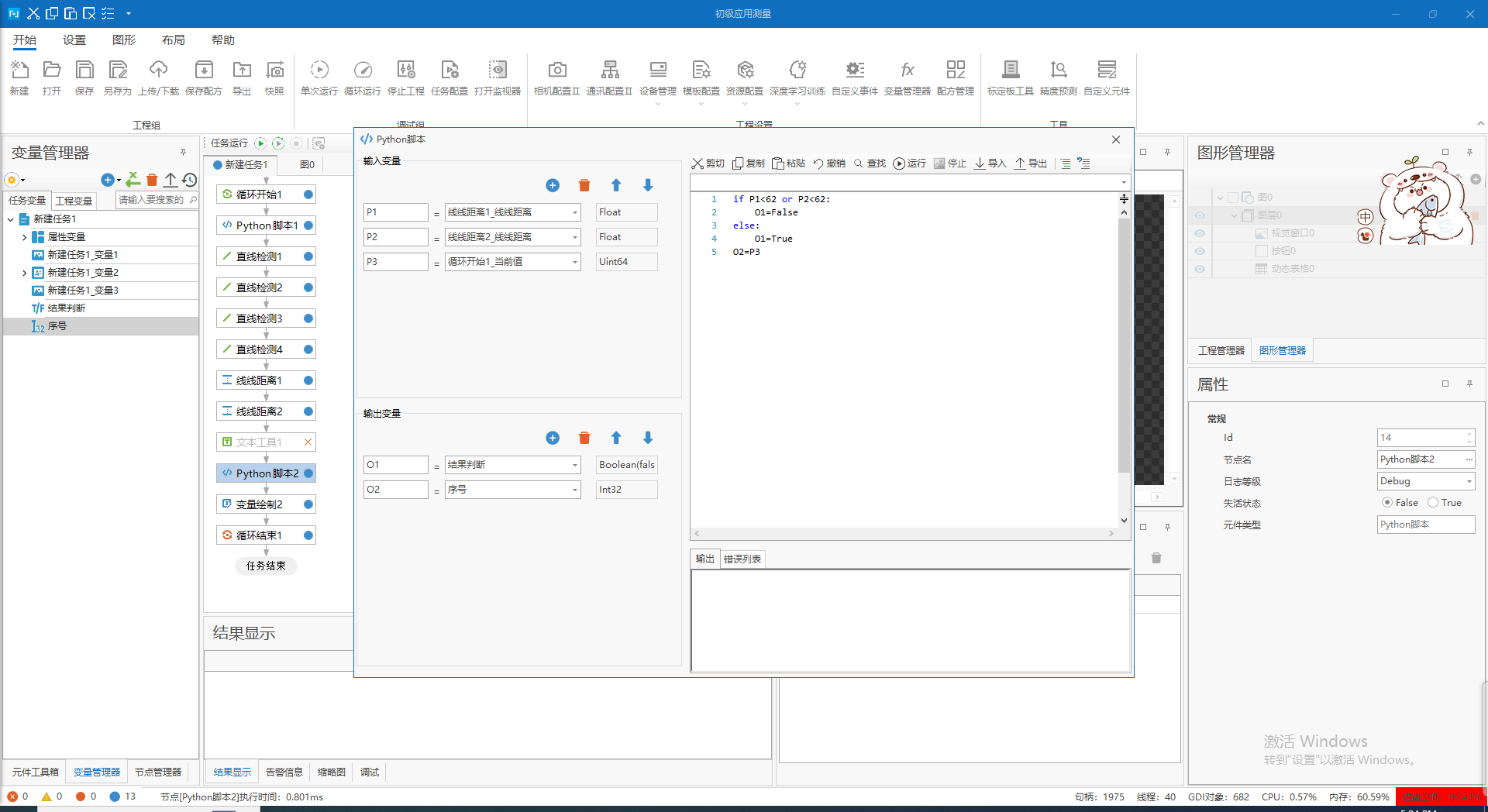
Task: Select 变量绘制2 node in flow
Action: (x=266, y=504)
